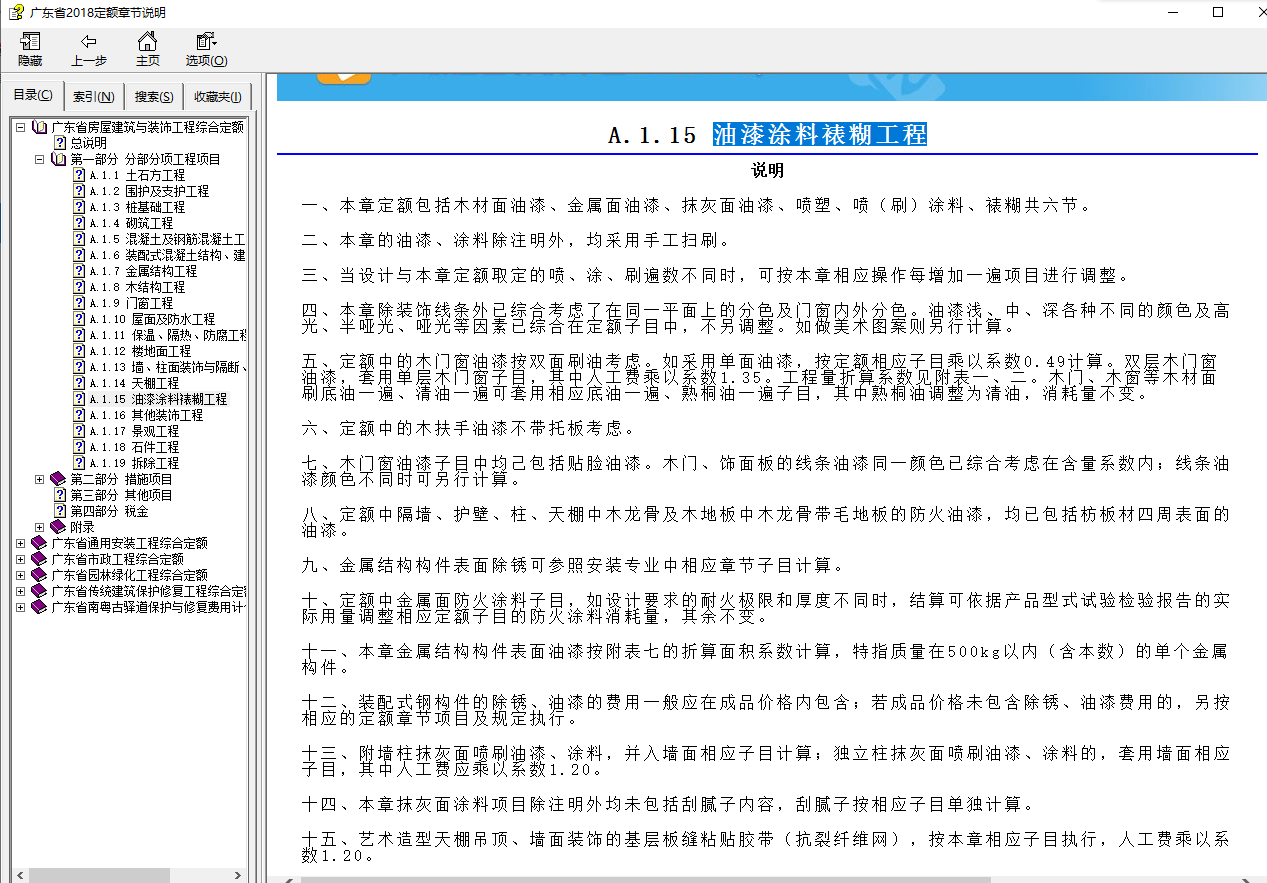Viewport: 1267px width, 883px height.
Task: Click the content heading 油漆涂料裱糊工程
Action: (820, 135)
